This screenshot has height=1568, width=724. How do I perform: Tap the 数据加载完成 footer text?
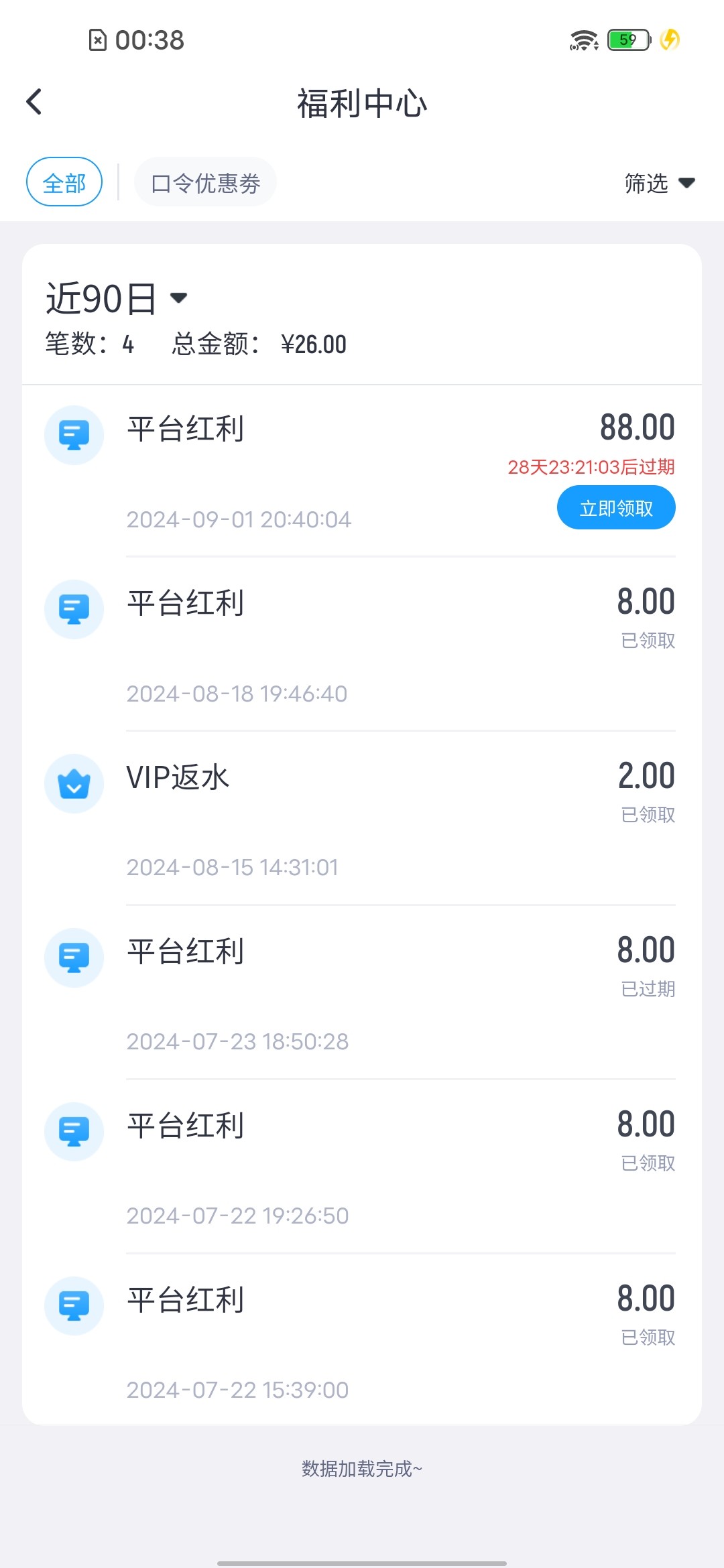(x=362, y=1469)
